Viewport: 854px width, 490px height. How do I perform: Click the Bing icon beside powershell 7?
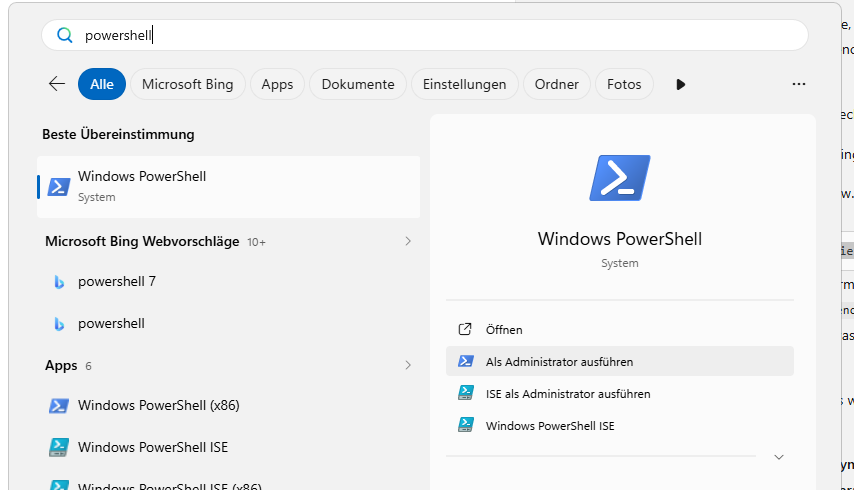(59, 281)
